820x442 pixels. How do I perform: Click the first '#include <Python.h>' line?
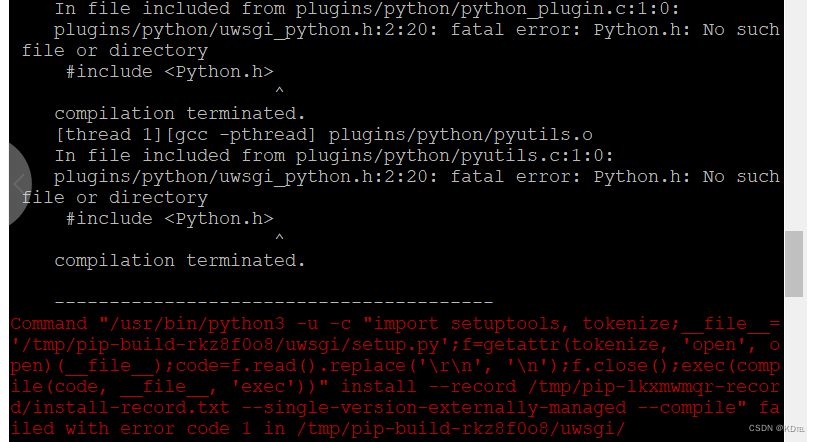pyautogui.click(x=169, y=72)
